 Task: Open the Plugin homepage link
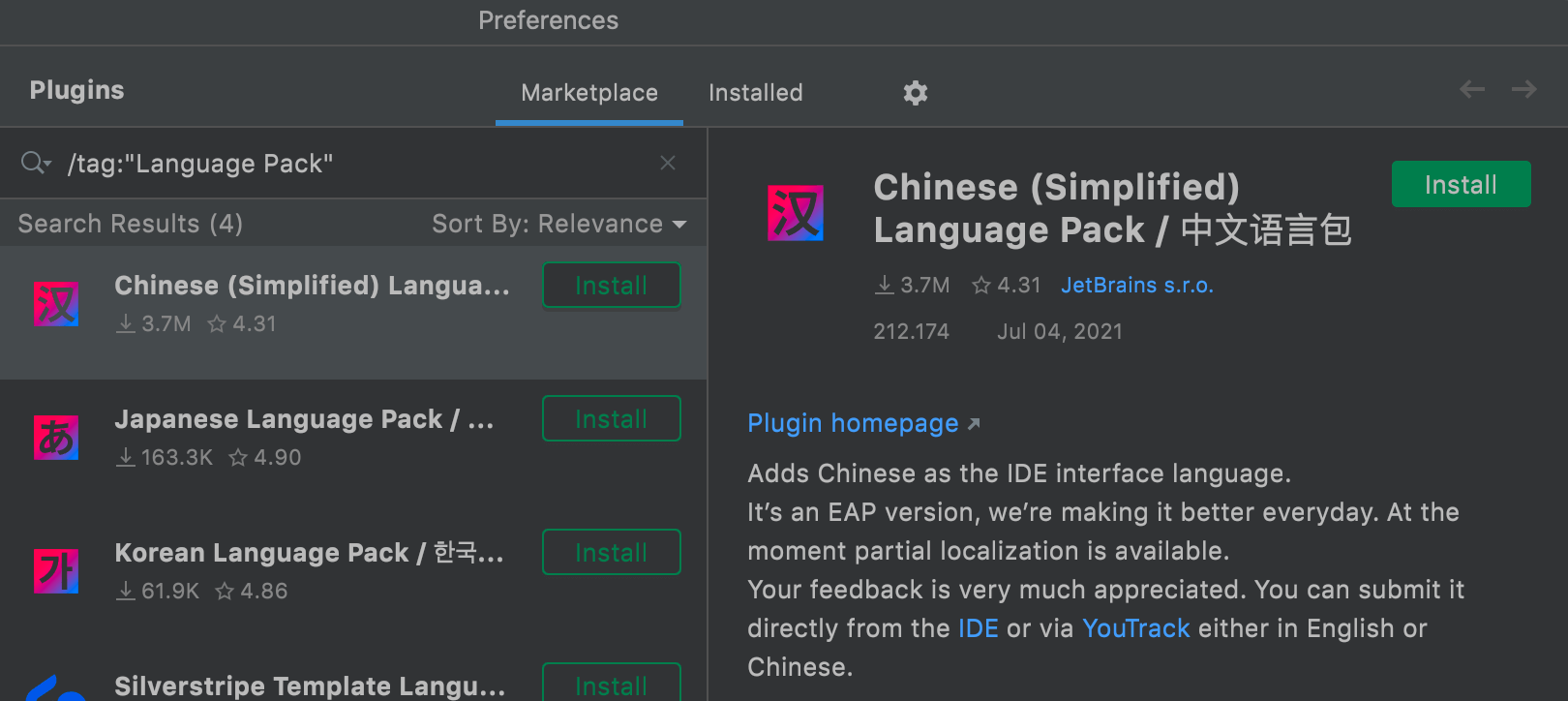click(863, 423)
